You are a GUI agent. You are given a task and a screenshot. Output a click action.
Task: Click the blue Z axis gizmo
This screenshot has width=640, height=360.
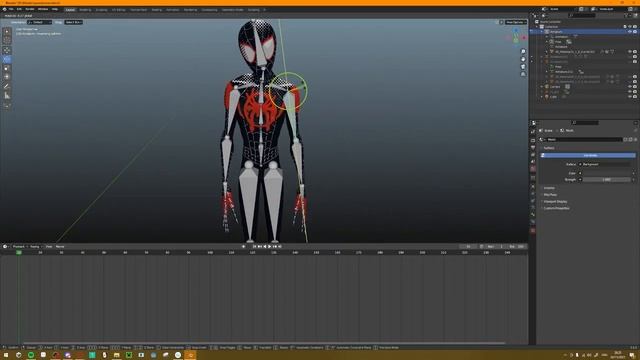click(516, 30)
